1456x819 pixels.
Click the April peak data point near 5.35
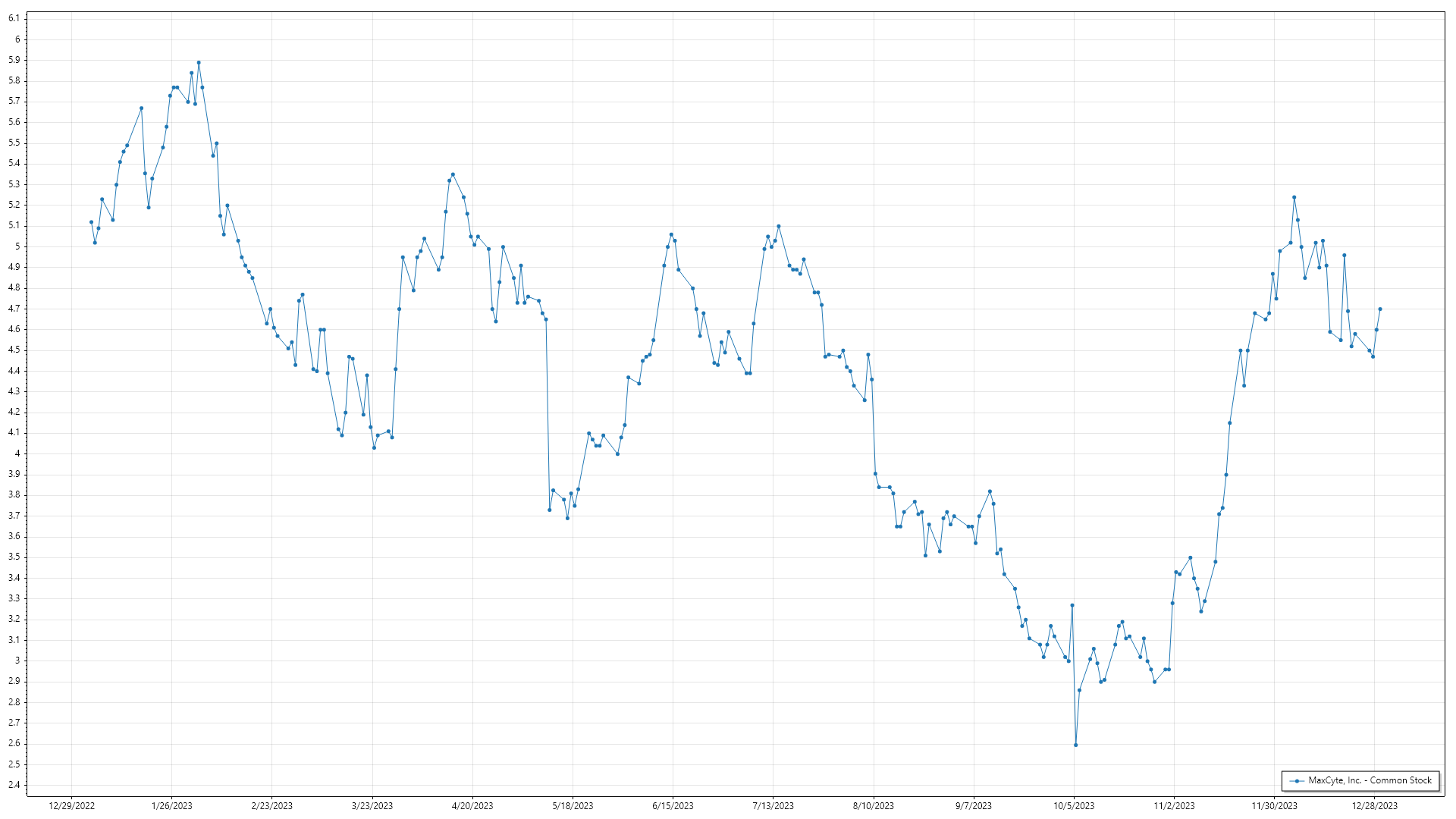pos(453,174)
